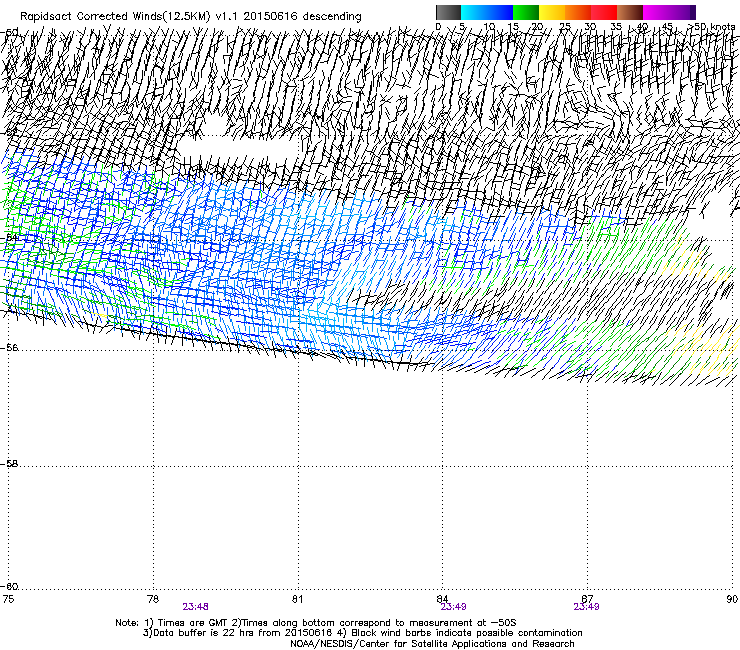The width and height of the screenshot is (740, 650).
Task: Click the red 30-35 knots legend segment
Action: (604, 12)
